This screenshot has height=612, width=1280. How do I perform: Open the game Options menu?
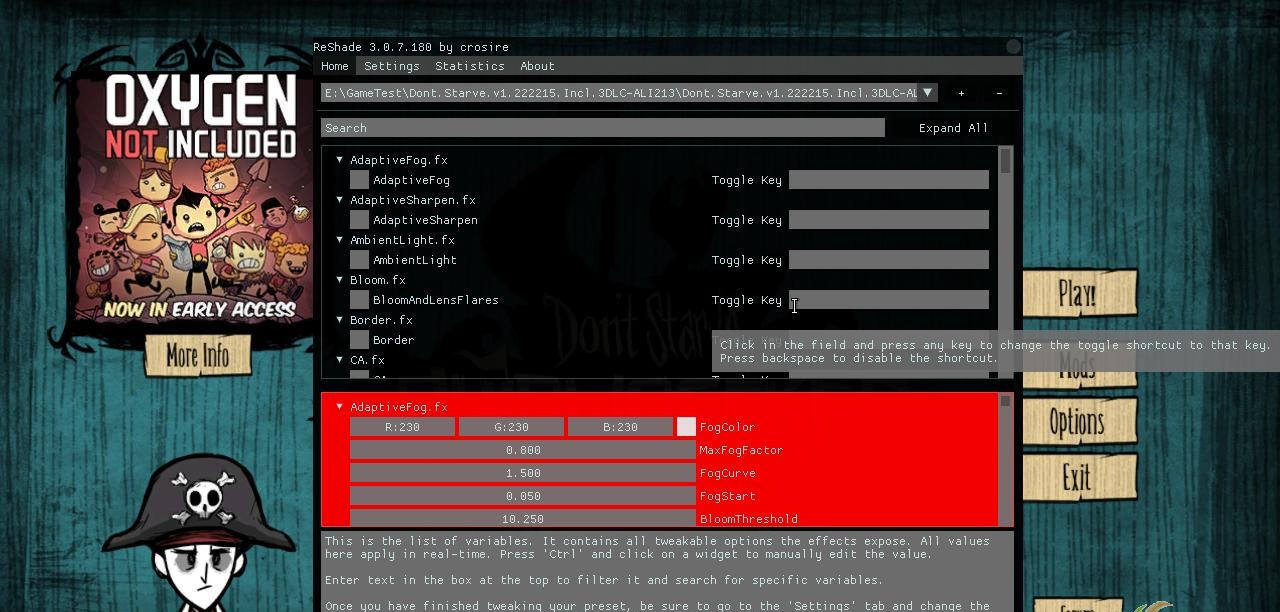pyautogui.click(x=1078, y=423)
